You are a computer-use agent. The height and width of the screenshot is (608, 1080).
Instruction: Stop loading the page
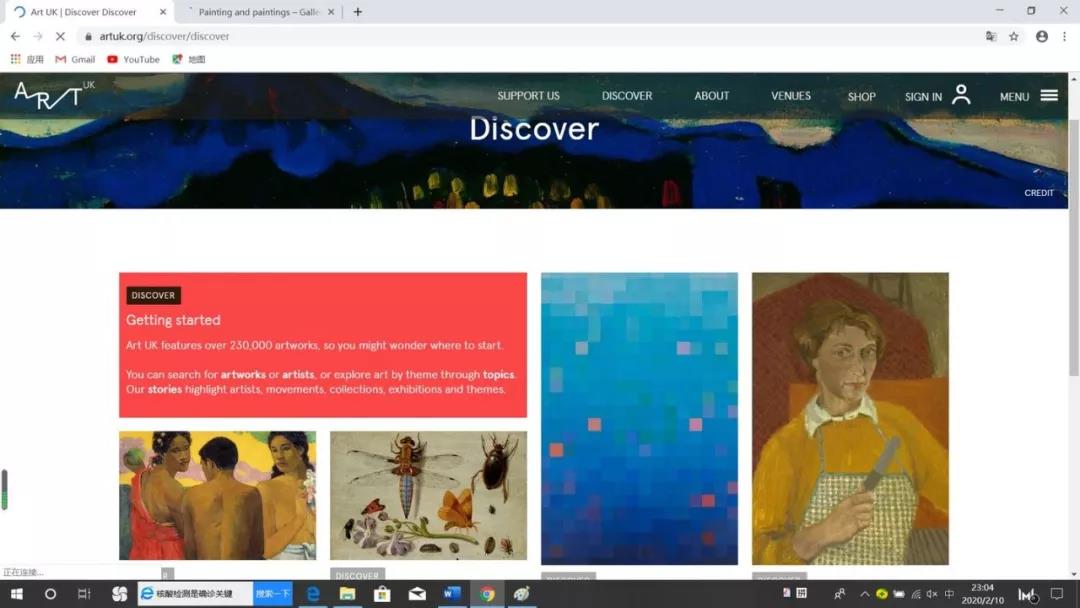[60, 36]
